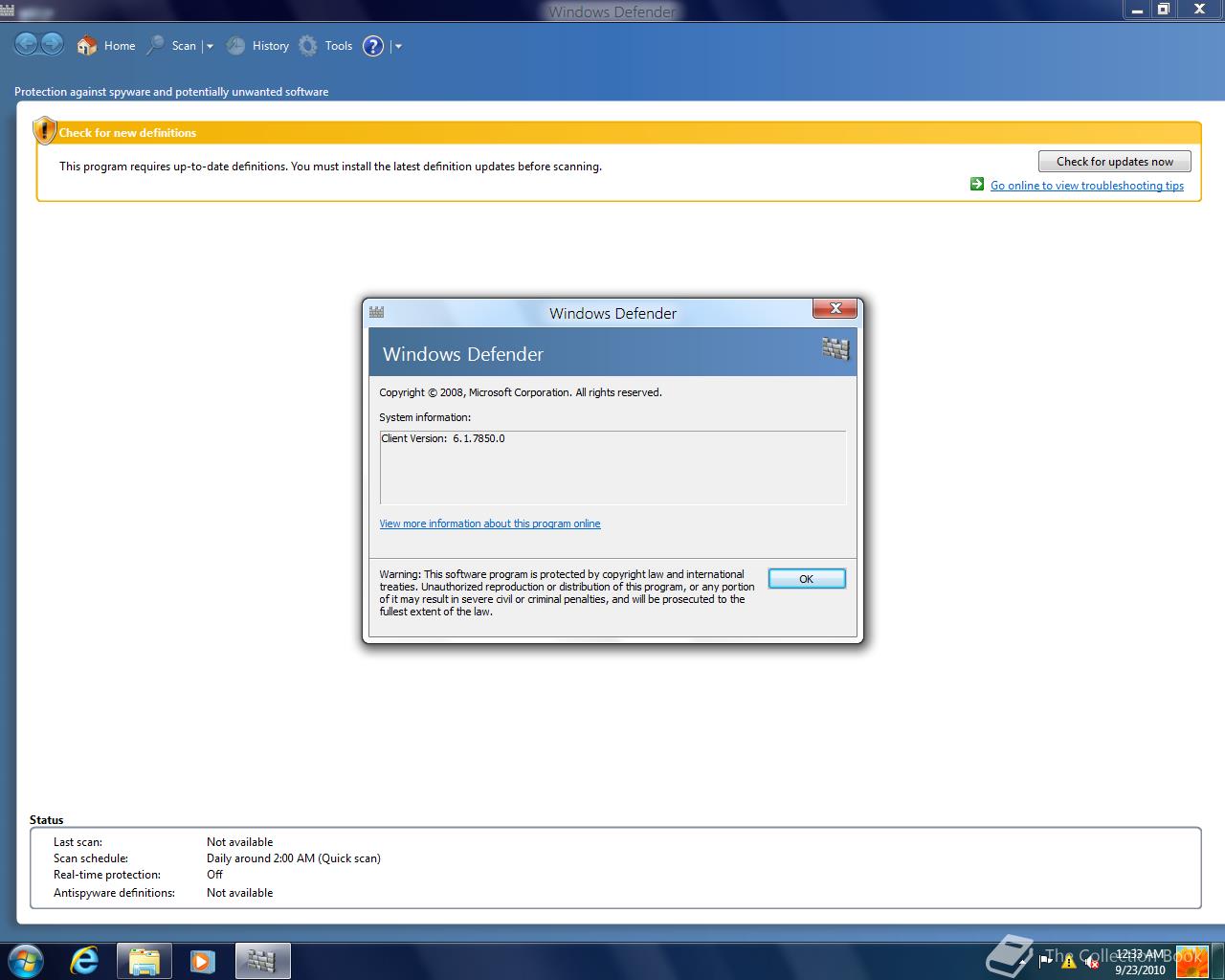
Task: Select the Scan toolbar label
Action: (184, 46)
